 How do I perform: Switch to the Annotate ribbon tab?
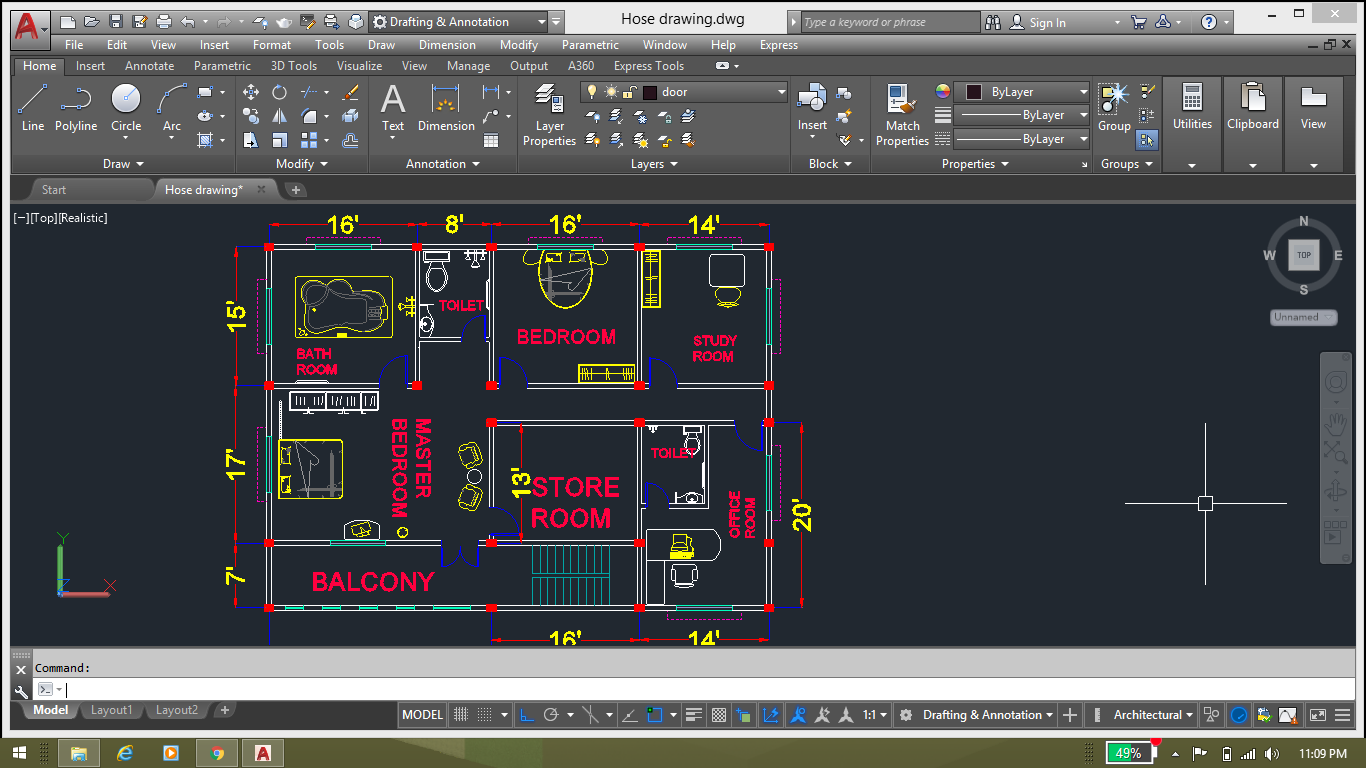pyautogui.click(x=149, y=66)
